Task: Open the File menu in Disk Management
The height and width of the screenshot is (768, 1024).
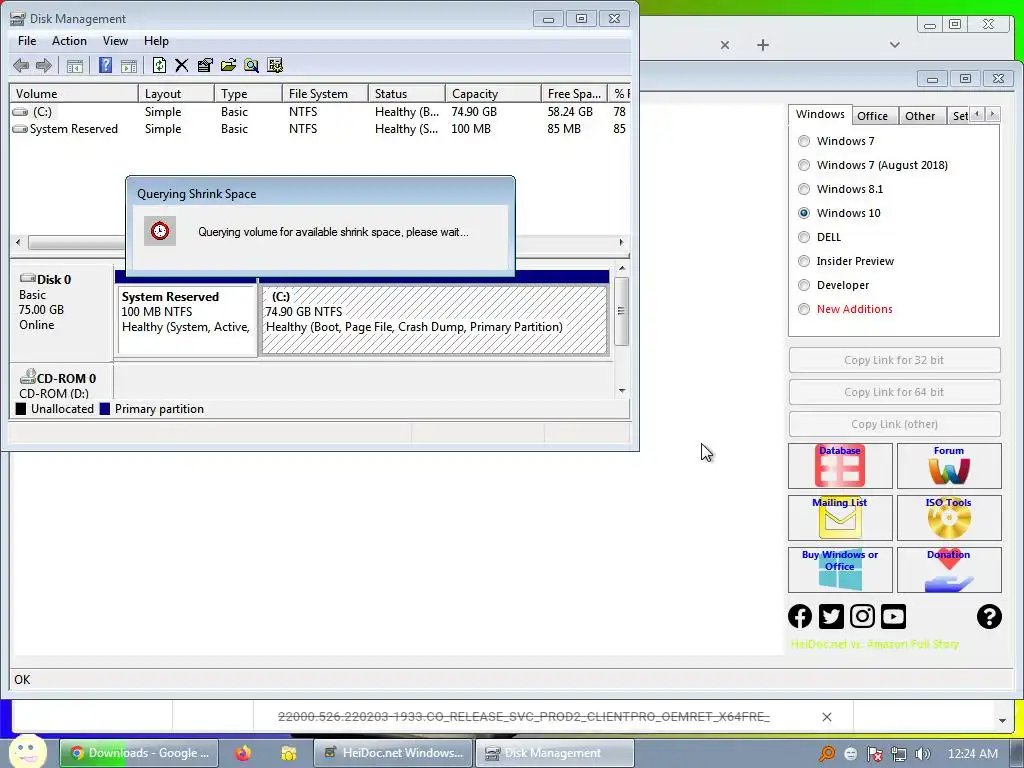Action: (x=27, y=40)
